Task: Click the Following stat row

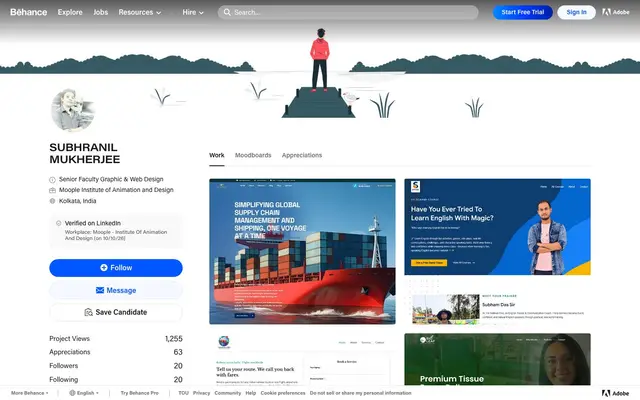Action: [x=116, y=380]
